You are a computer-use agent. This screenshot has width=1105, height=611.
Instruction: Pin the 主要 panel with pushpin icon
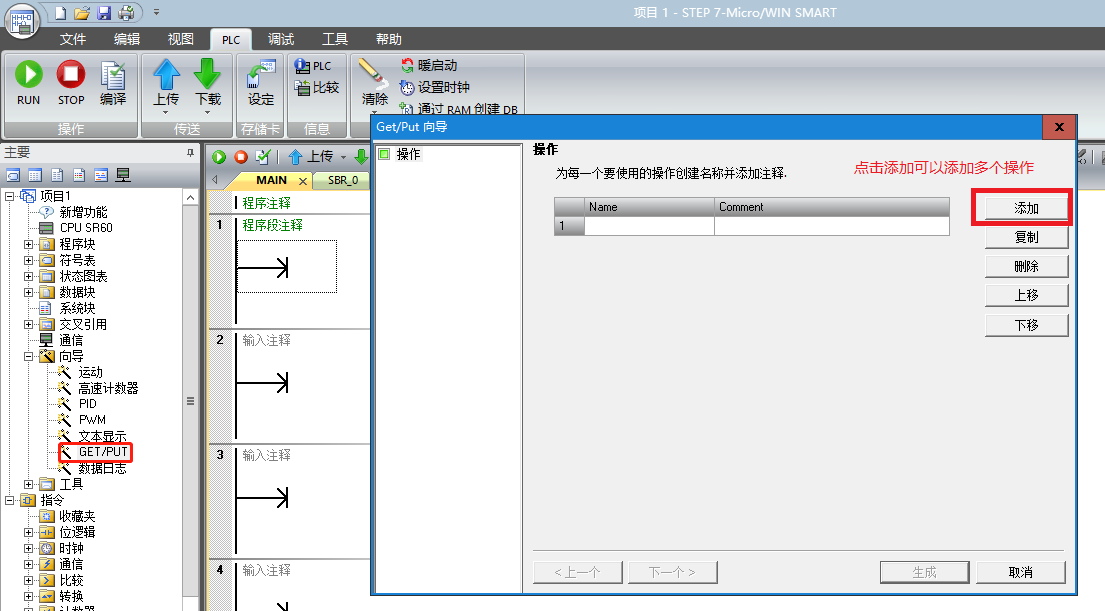pyautogui.click(x=190, y=152)
